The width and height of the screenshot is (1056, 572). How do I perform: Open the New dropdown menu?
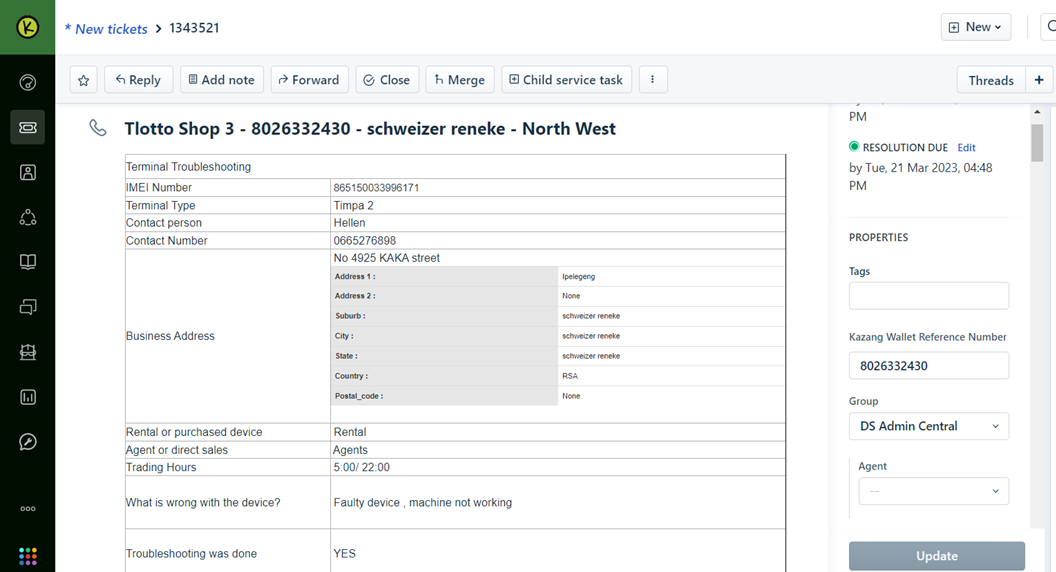click(x=976, y=27)
